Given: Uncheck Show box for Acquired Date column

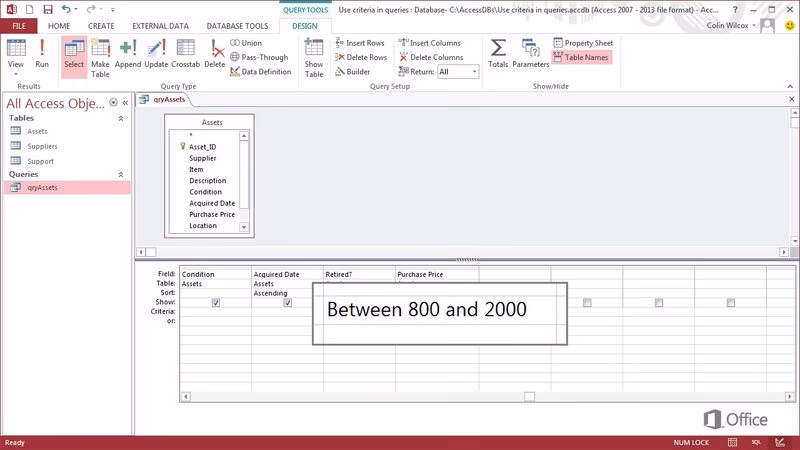Looking at the screenshot, I should coord(288,303).
